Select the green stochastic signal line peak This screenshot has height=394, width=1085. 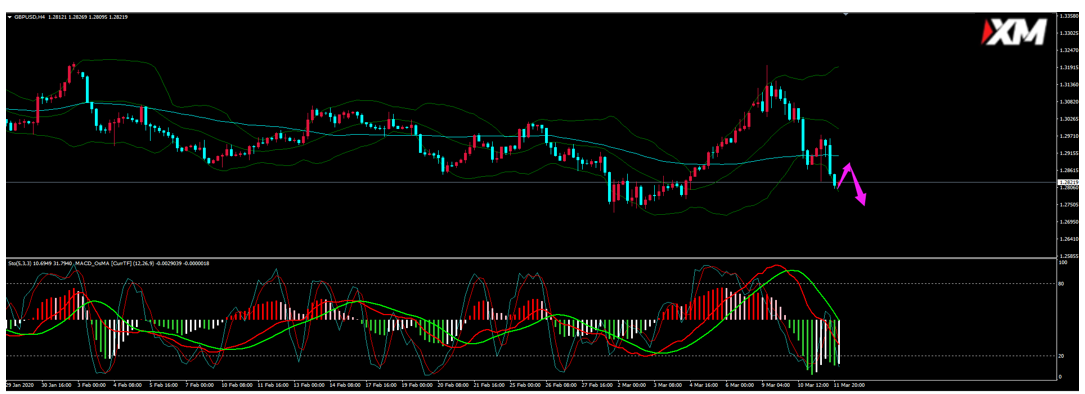pyautogui.click(x=796, y=271)
